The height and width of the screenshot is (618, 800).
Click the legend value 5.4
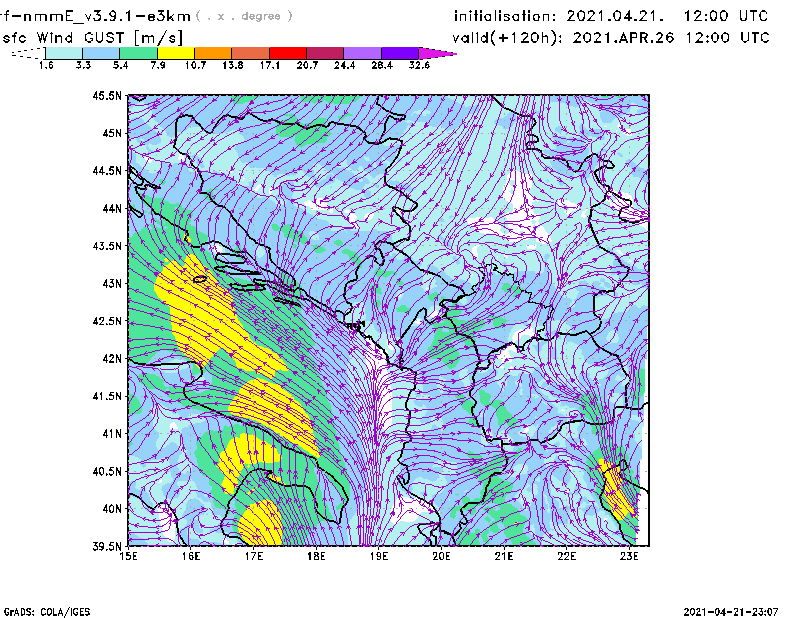[x=120, y=65]
